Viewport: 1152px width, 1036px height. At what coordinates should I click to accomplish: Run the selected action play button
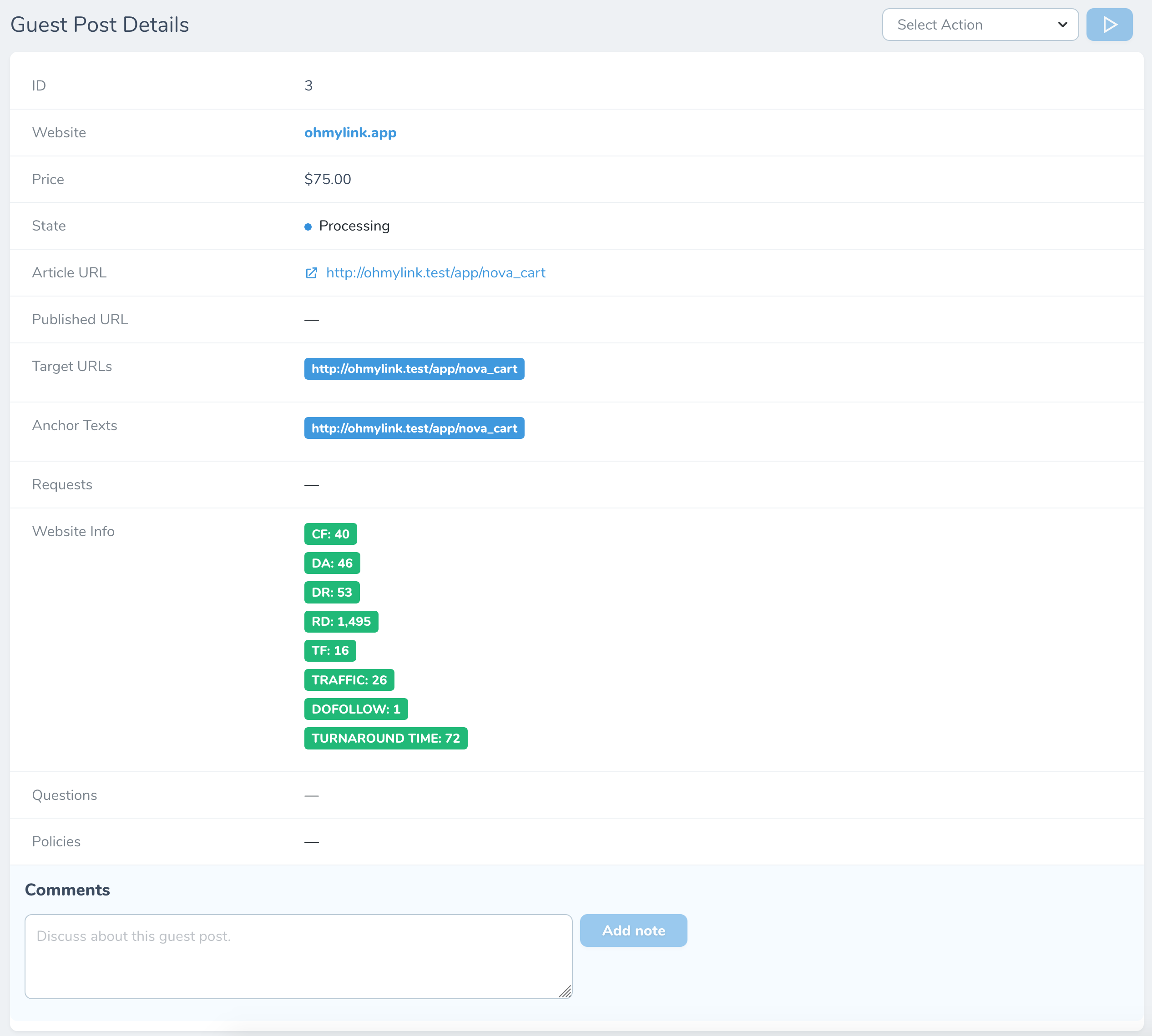(1109, 25)
